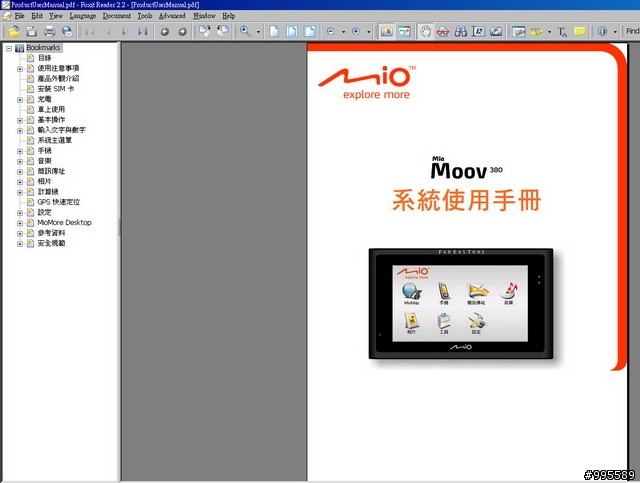640x483 pixels.
Task: Select the Highlight text tool
Action: pos(537,31)
